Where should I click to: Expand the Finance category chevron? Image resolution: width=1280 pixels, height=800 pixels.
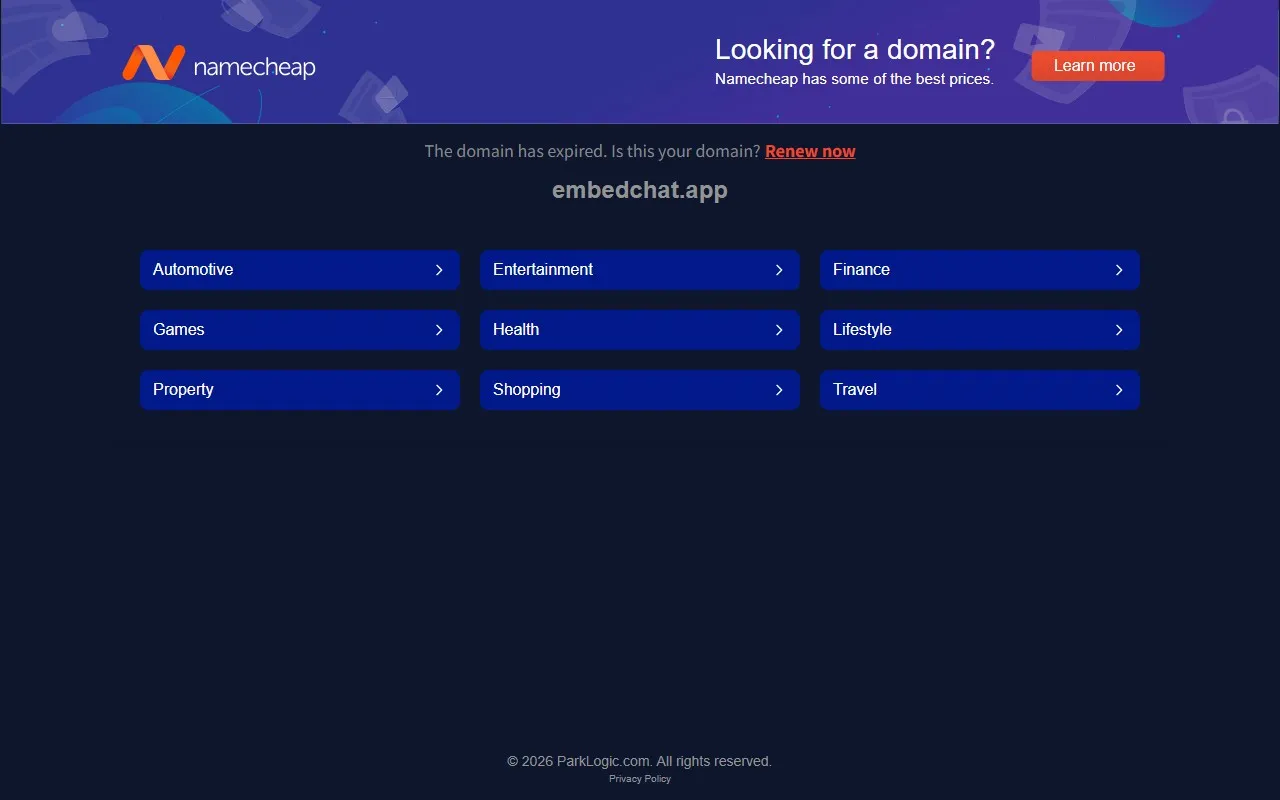[x=1118, y=269]
